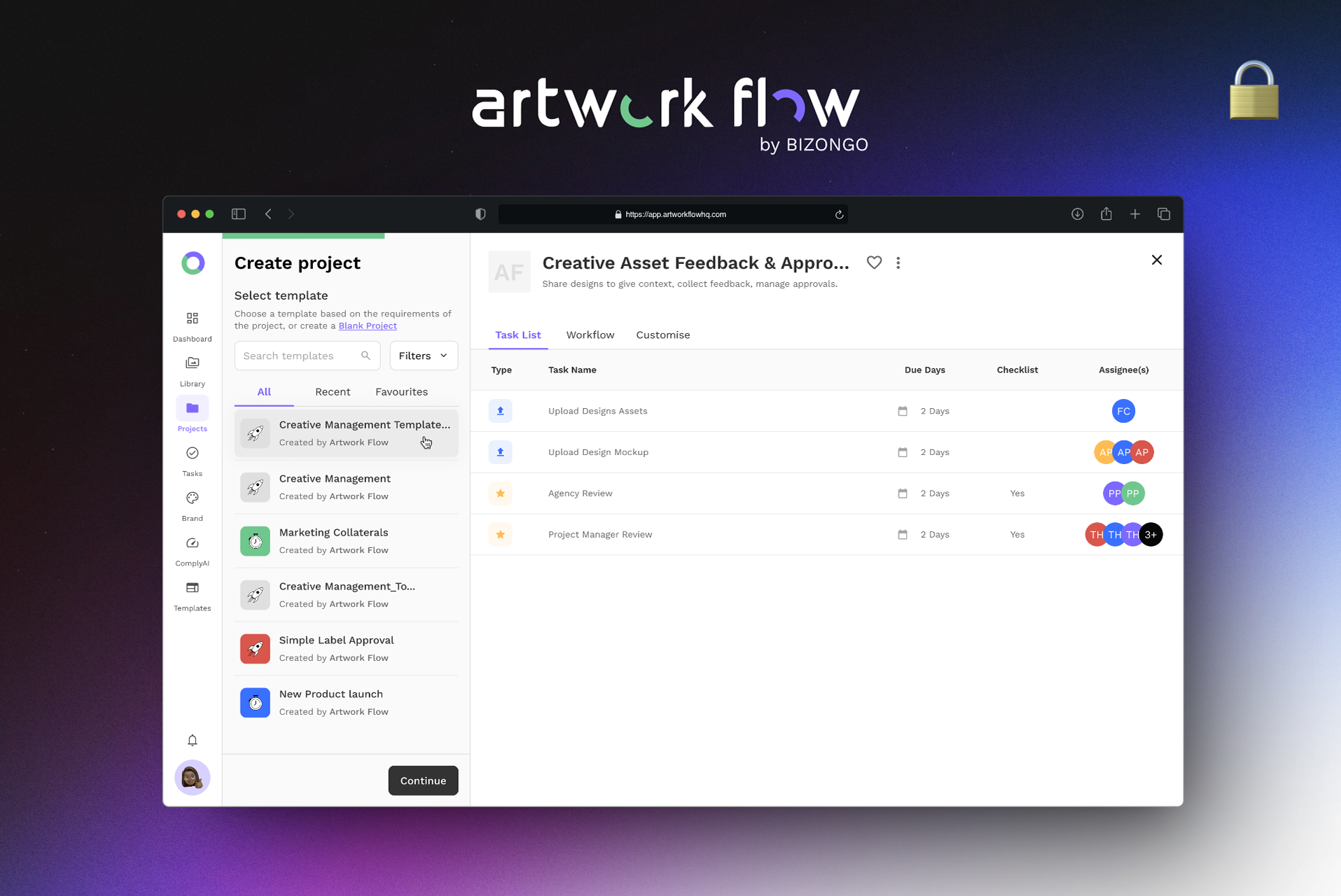The height and width of the screenshot is (896, 1341).
Task: Click the calendar icon in Upload Designs Assets row
Action: 903,412
